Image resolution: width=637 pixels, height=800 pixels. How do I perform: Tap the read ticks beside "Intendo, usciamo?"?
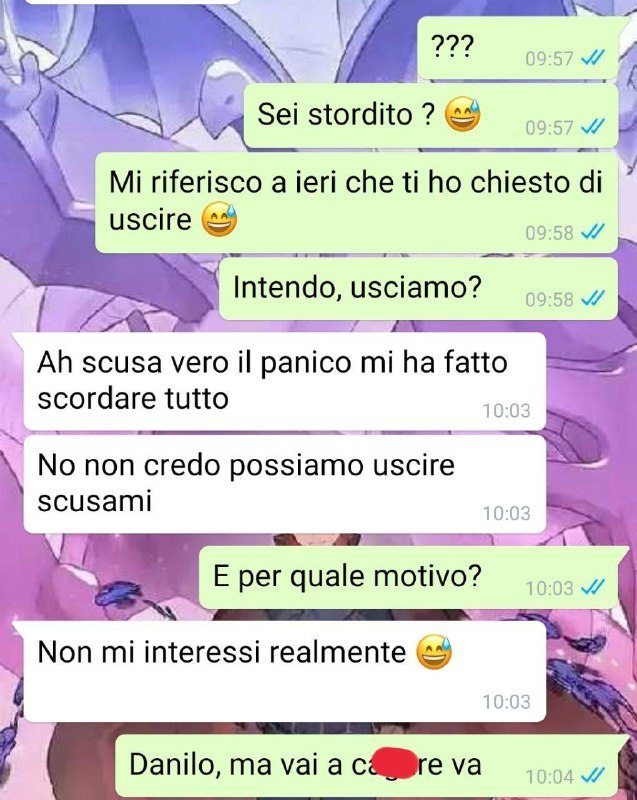pos(593,299)
